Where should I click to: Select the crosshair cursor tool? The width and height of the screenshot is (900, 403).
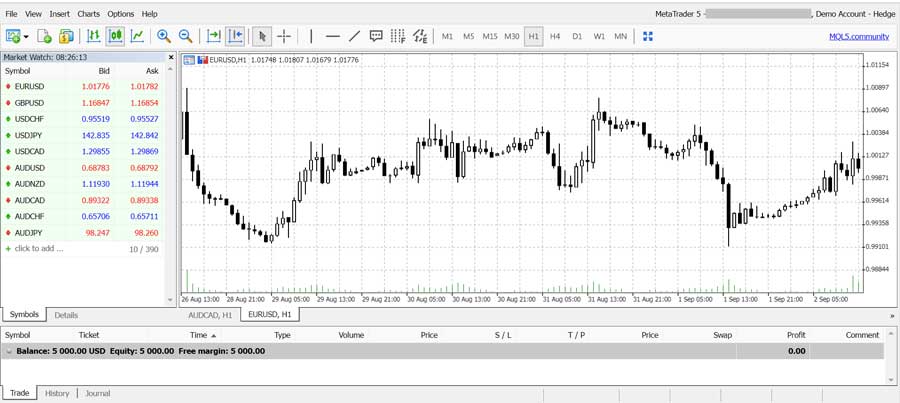[x=284, y=36]
